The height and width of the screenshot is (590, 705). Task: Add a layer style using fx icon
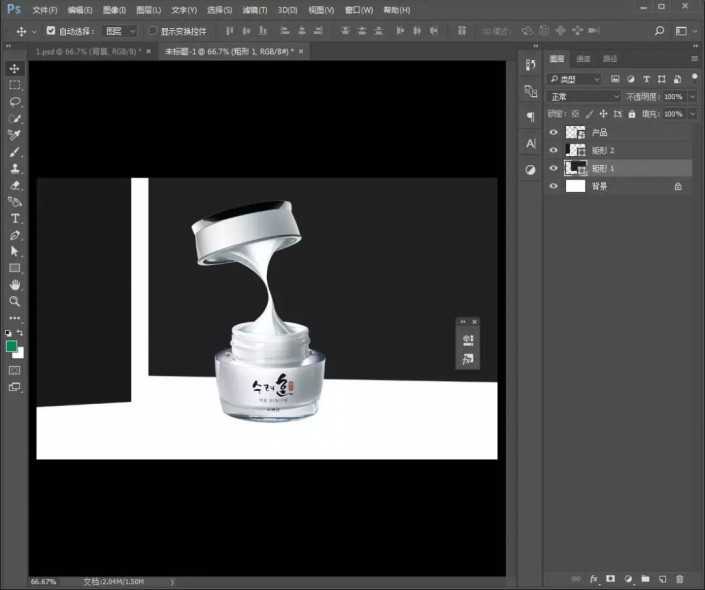593,579
